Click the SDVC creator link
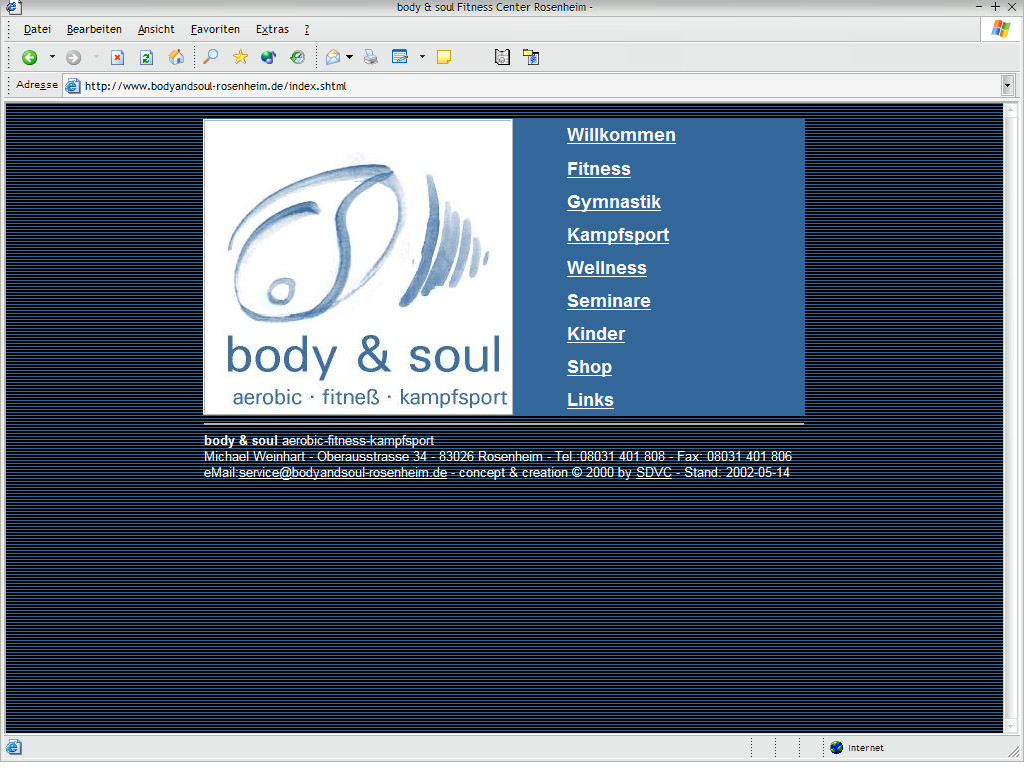The width and height of the screenshot is (1024, 768). tap(653, 472)
